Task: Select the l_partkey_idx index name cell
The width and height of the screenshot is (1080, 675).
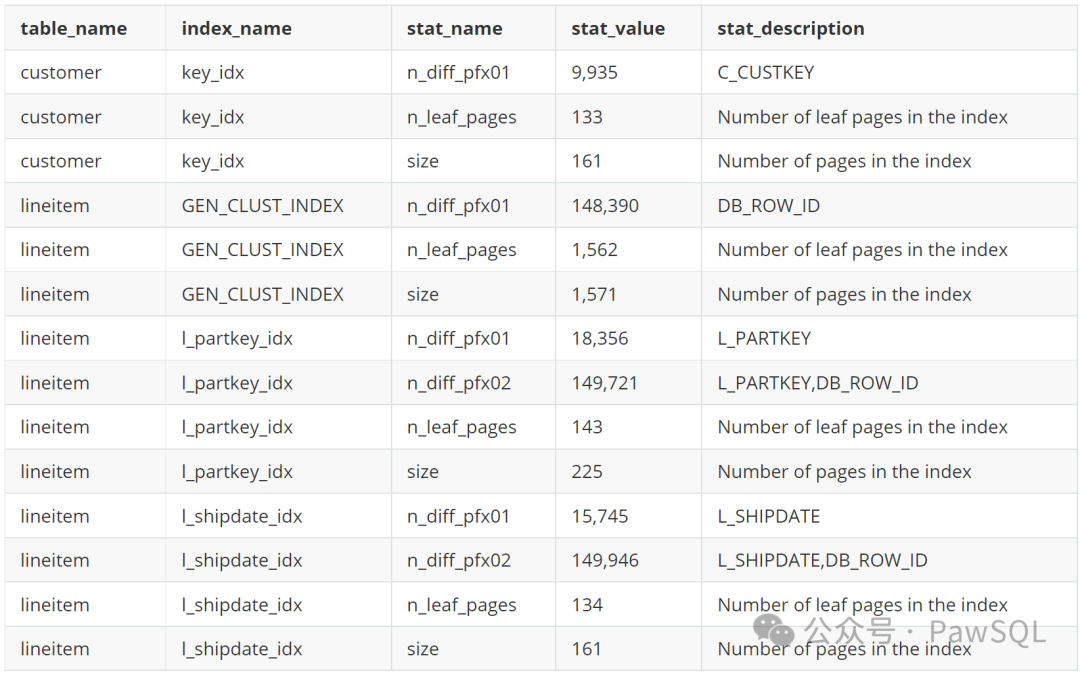Action: [x=235, y=338]
